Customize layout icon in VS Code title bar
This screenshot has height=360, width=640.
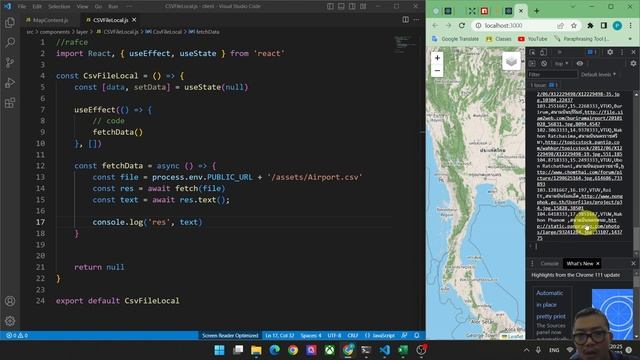[363, 6]
